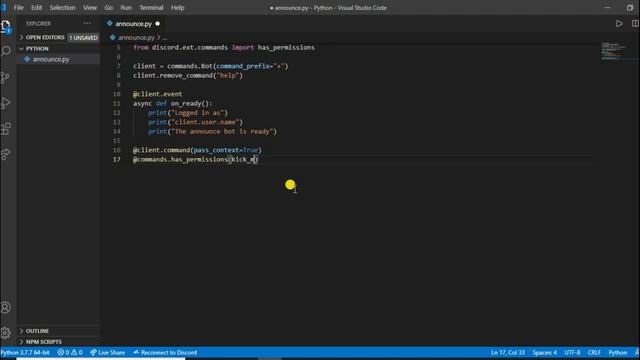This screenshot has width=640, height=360.
Task: Click line number 17 in gutter
Action: (x=117, y=159)
